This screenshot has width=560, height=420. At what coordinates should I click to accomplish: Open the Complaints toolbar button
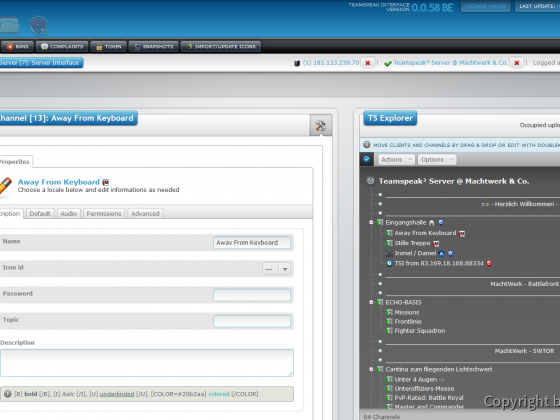click(62, 46)
